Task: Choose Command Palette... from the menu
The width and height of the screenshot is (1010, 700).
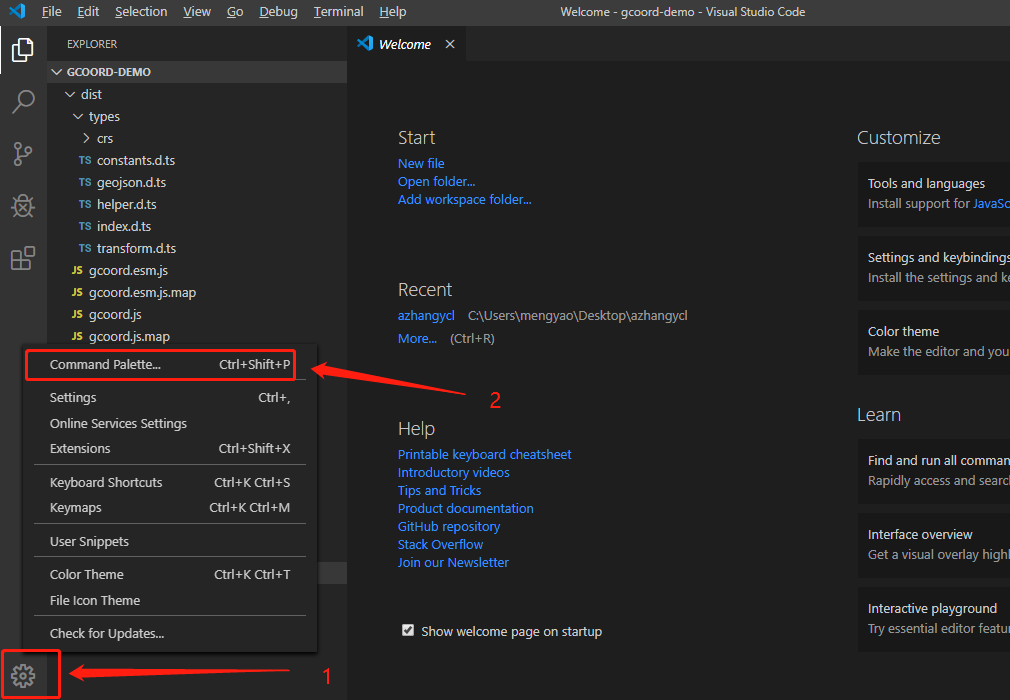Action: click(x=170, y=364)
